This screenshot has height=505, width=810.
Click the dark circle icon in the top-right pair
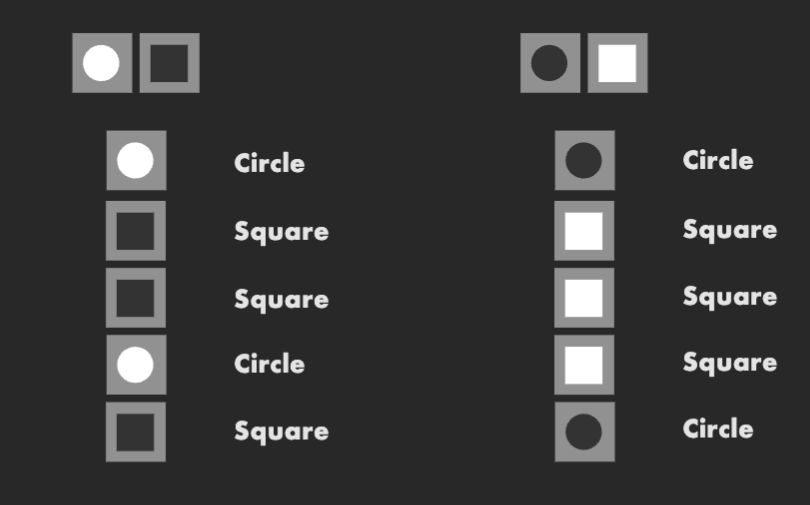(x=550, y=63)
